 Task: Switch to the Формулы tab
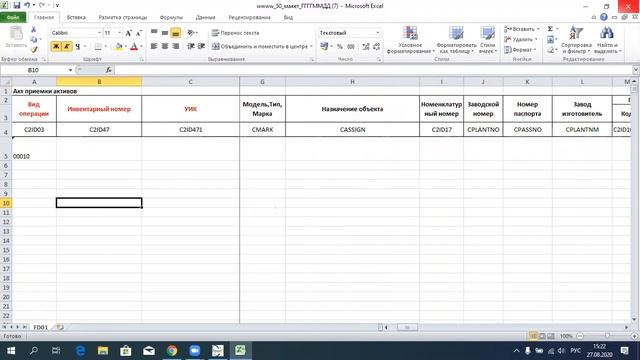coord(171,18)
